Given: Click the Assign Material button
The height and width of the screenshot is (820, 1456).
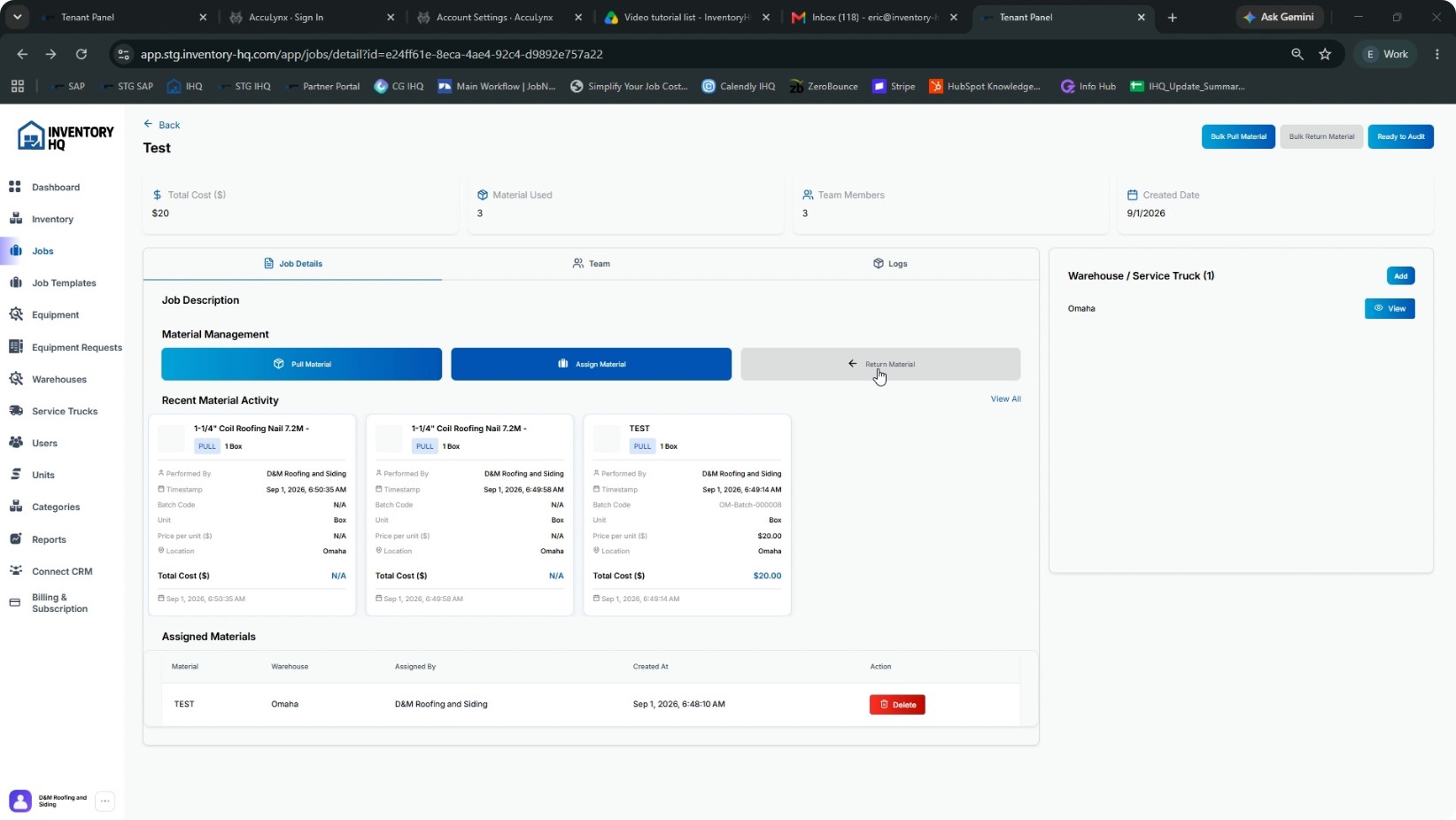Looking at the screenshot, I should pos(591,364).
